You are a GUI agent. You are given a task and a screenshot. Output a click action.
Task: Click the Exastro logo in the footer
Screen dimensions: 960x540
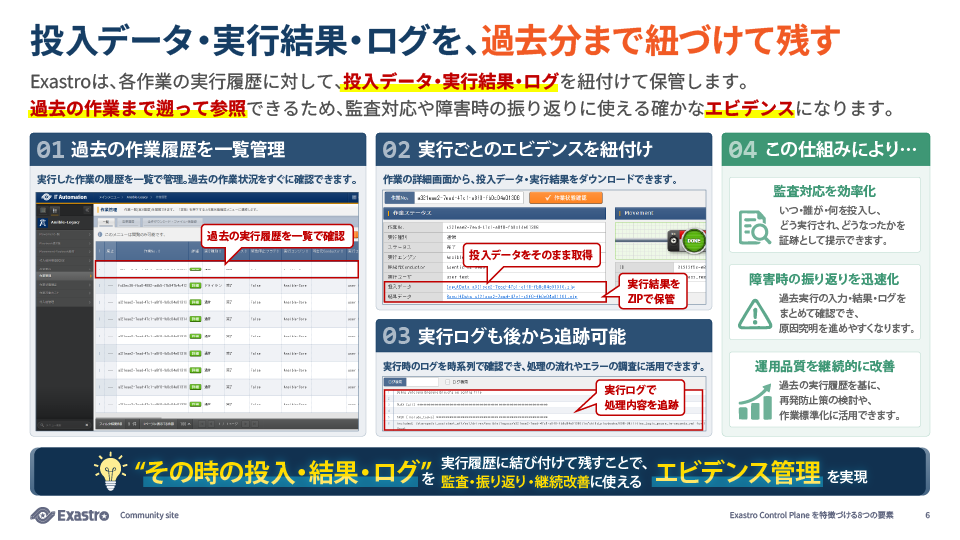point(70,515)
